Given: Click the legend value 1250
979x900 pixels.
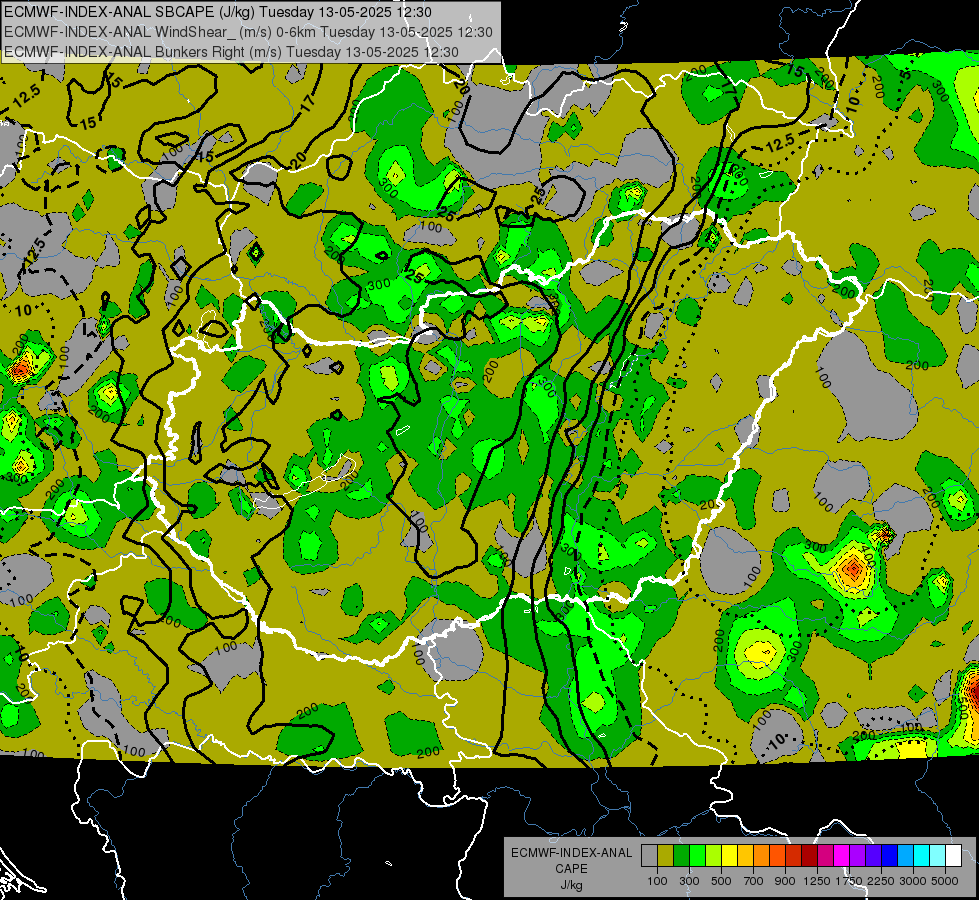Looking at the screenshot, I should 817,881.
